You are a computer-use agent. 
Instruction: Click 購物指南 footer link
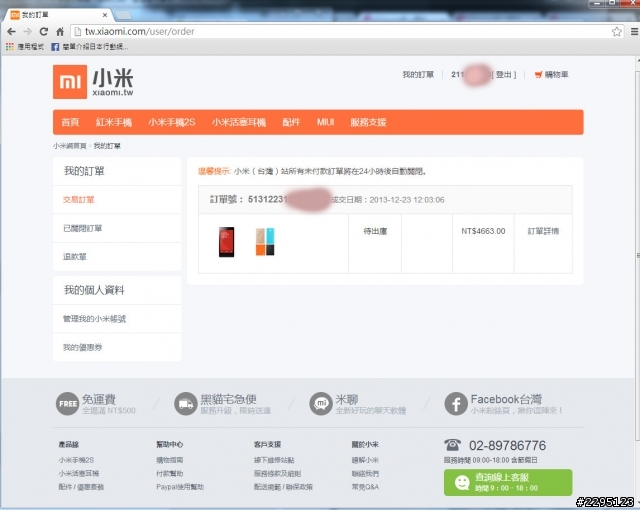tap(170, 460)
